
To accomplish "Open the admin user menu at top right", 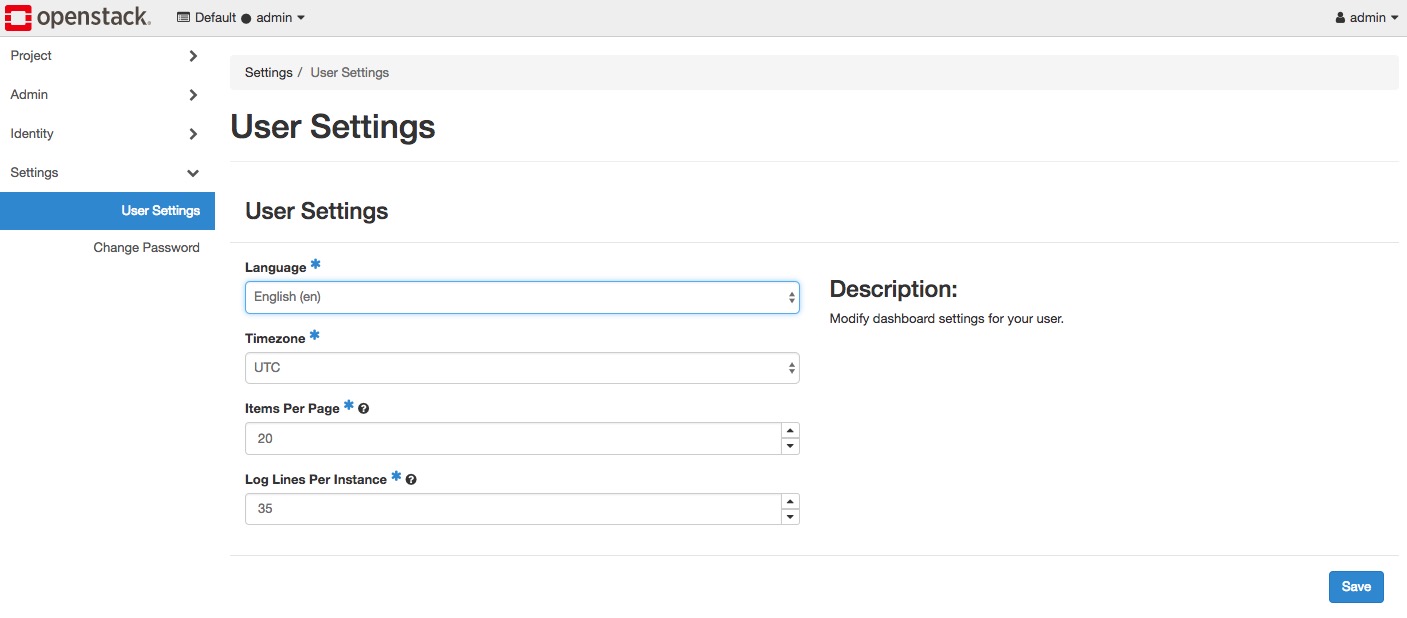I will click(x=1367, y=18).
